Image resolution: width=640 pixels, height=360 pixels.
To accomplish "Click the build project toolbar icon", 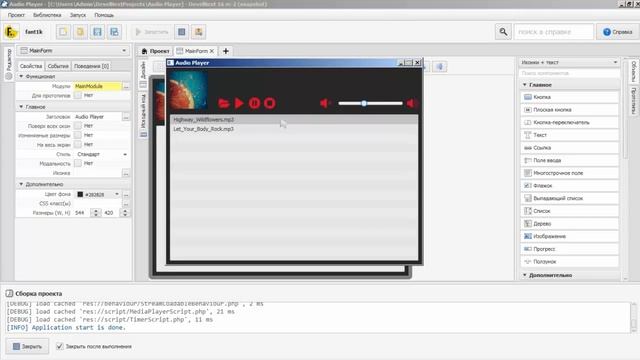I will point(199,32).
